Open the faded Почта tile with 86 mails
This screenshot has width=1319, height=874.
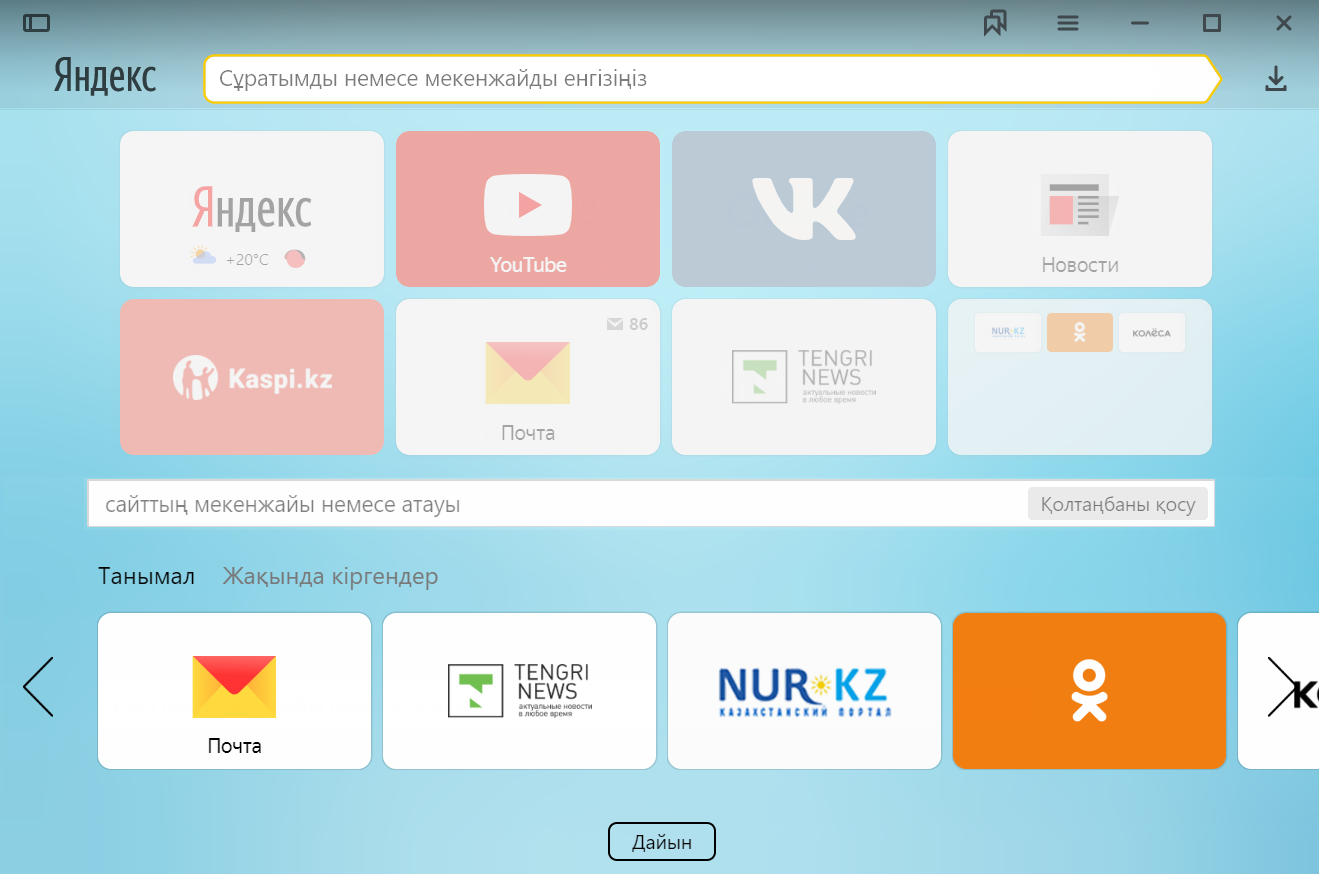point(528,377)
